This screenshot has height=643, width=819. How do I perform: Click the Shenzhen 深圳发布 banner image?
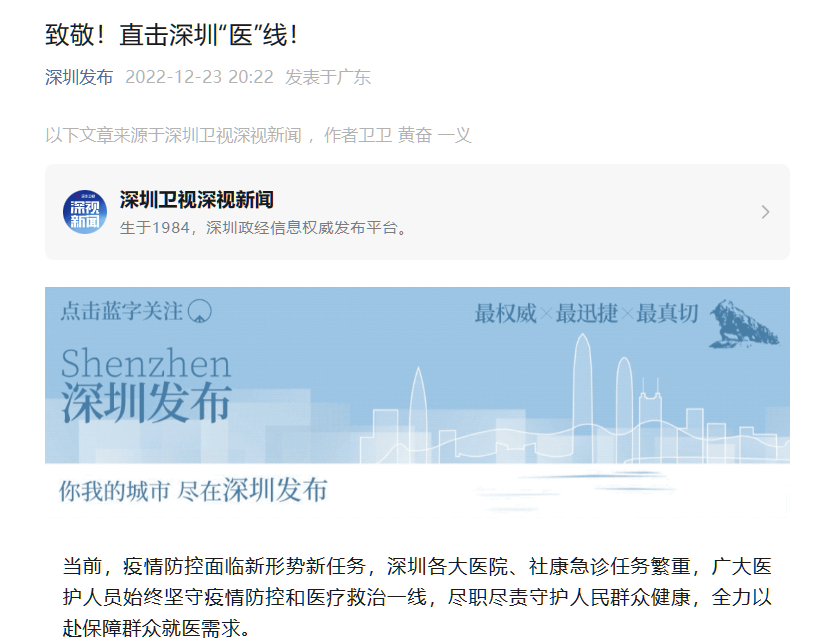pos(417,402)
